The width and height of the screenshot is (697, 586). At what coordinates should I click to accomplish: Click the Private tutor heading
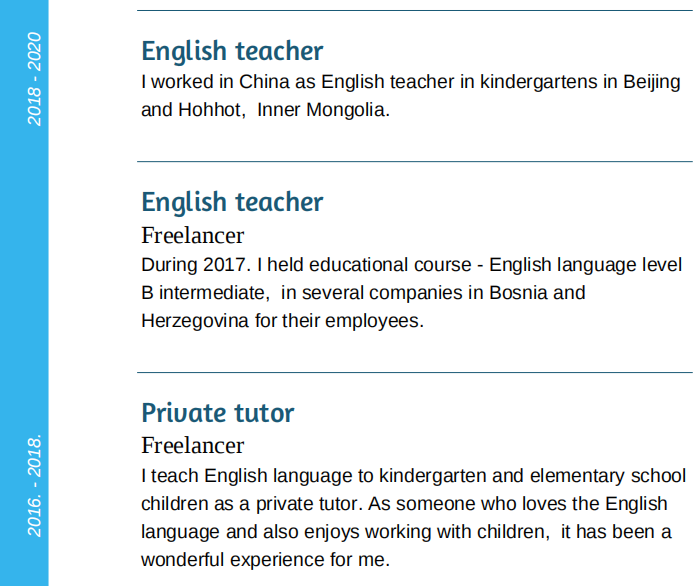click(x=217, y=413)
